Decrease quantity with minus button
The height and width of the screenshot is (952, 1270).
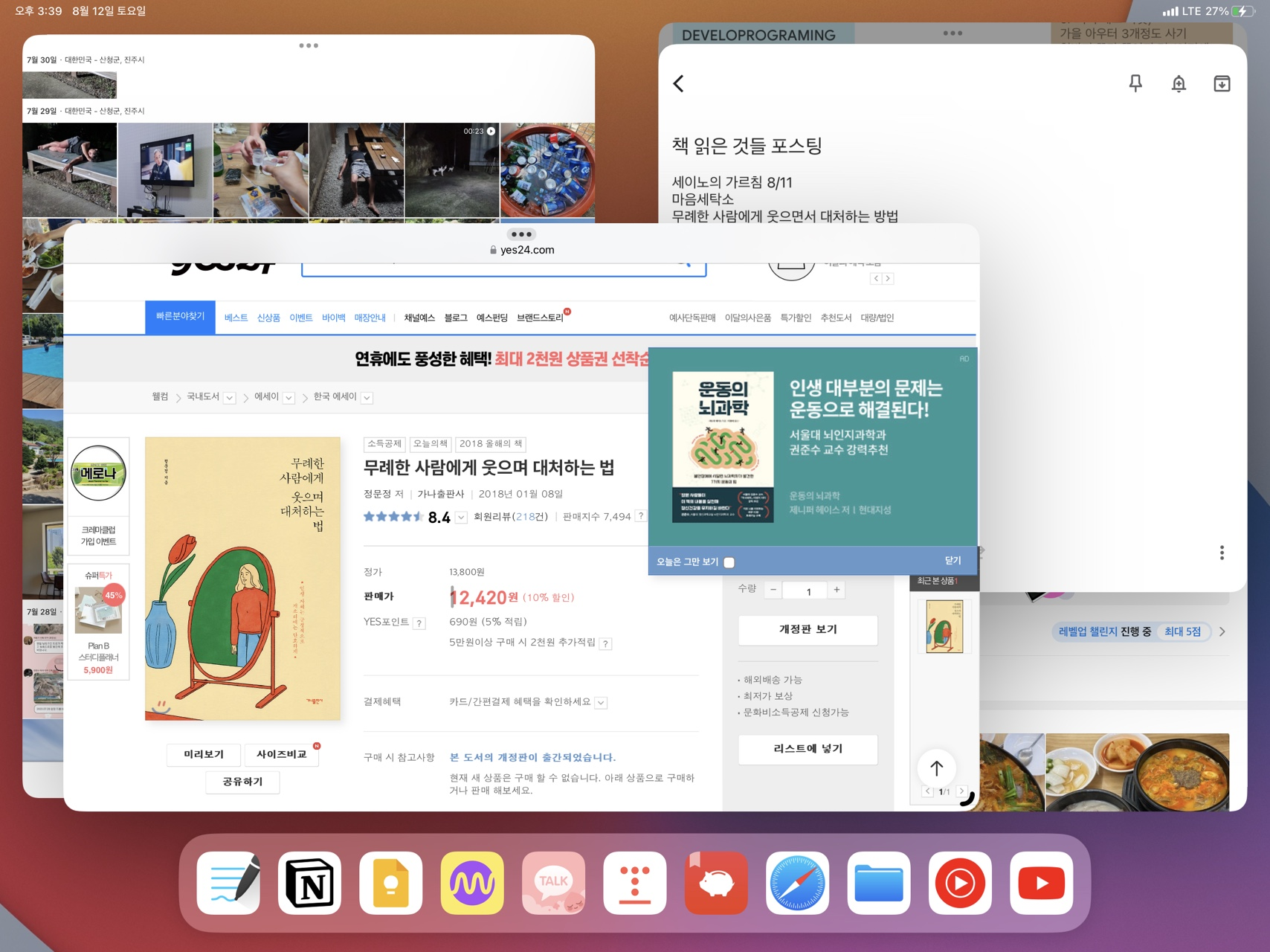773,590
